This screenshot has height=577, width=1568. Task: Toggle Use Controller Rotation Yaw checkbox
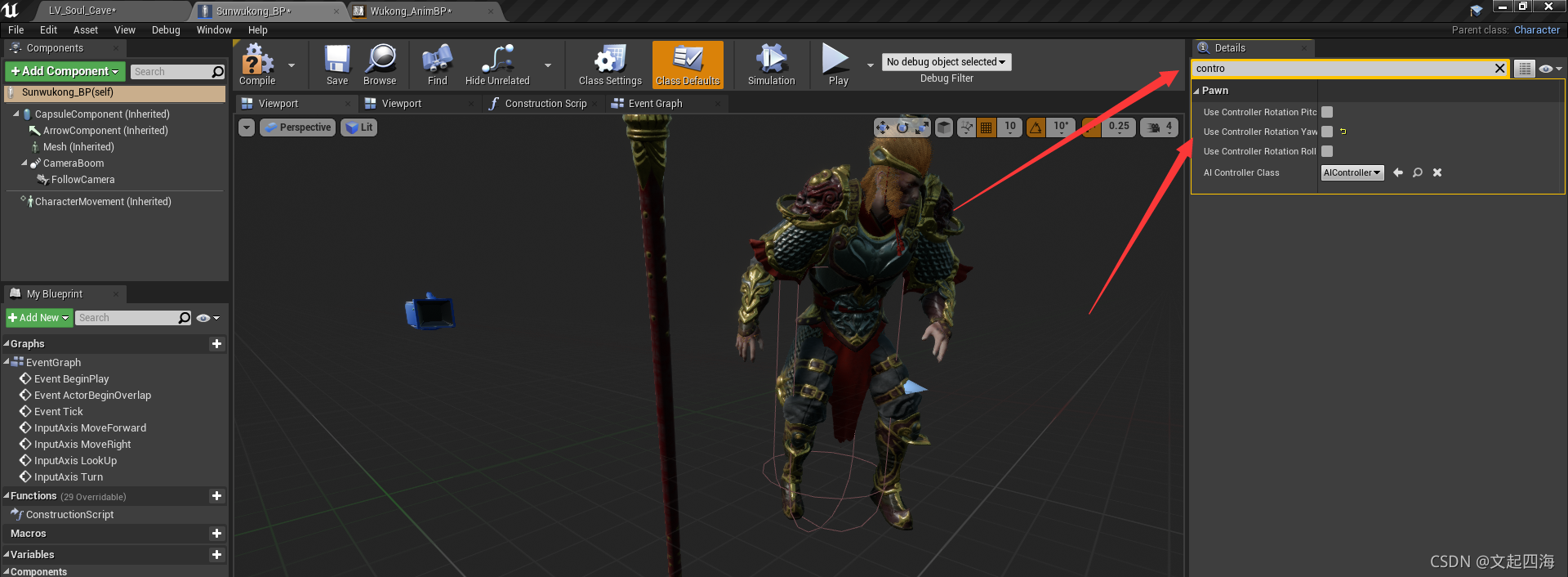pos(1327,132)
